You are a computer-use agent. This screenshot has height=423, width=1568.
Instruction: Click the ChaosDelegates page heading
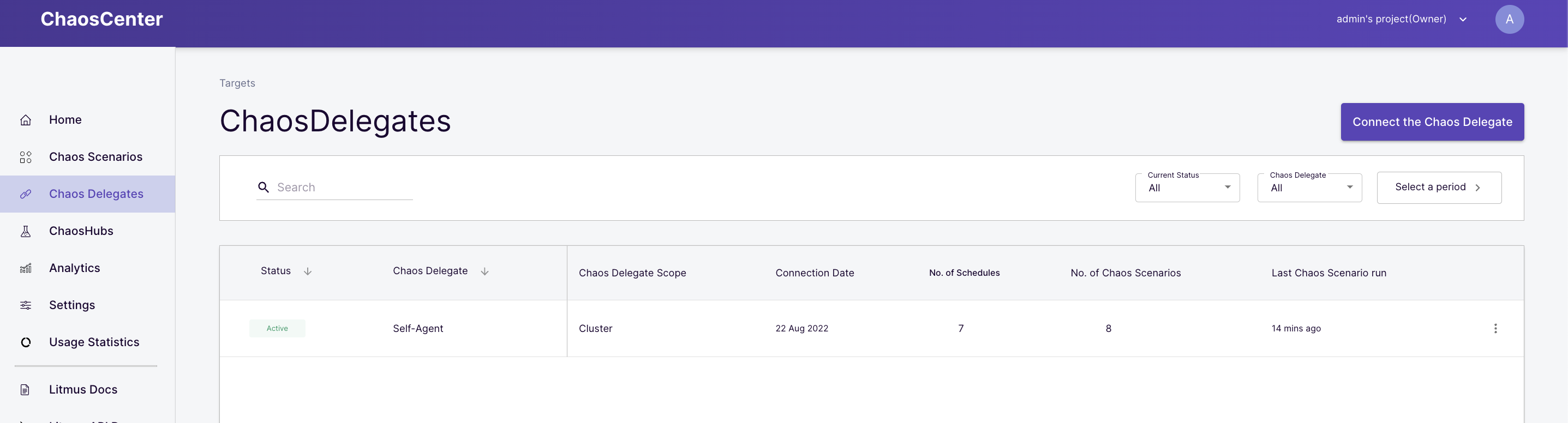pos(335,120)
